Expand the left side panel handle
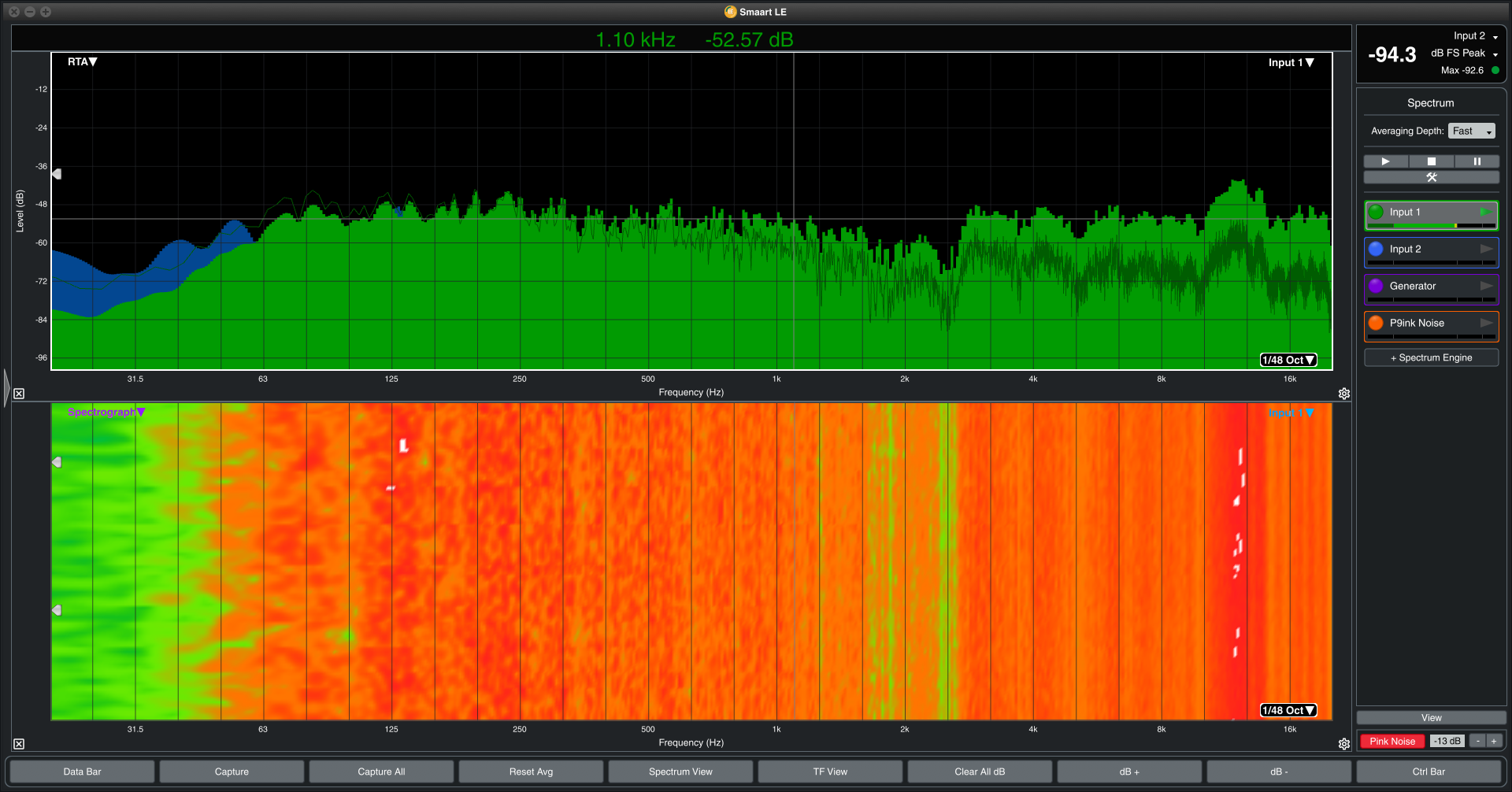The width and height of the screenshot is (1512, 792). (6, 387)
